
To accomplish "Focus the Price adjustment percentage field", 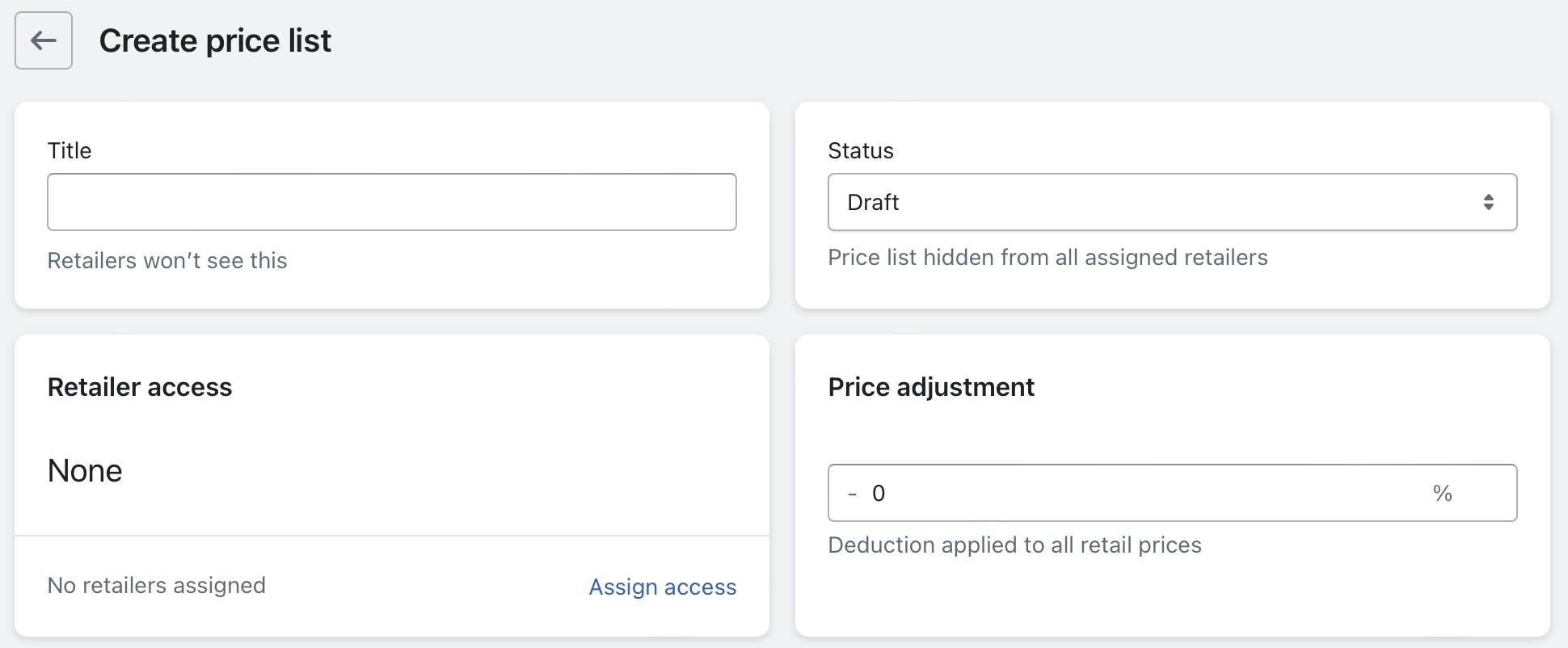I will pyautogui.click(x=1172, y=493).
